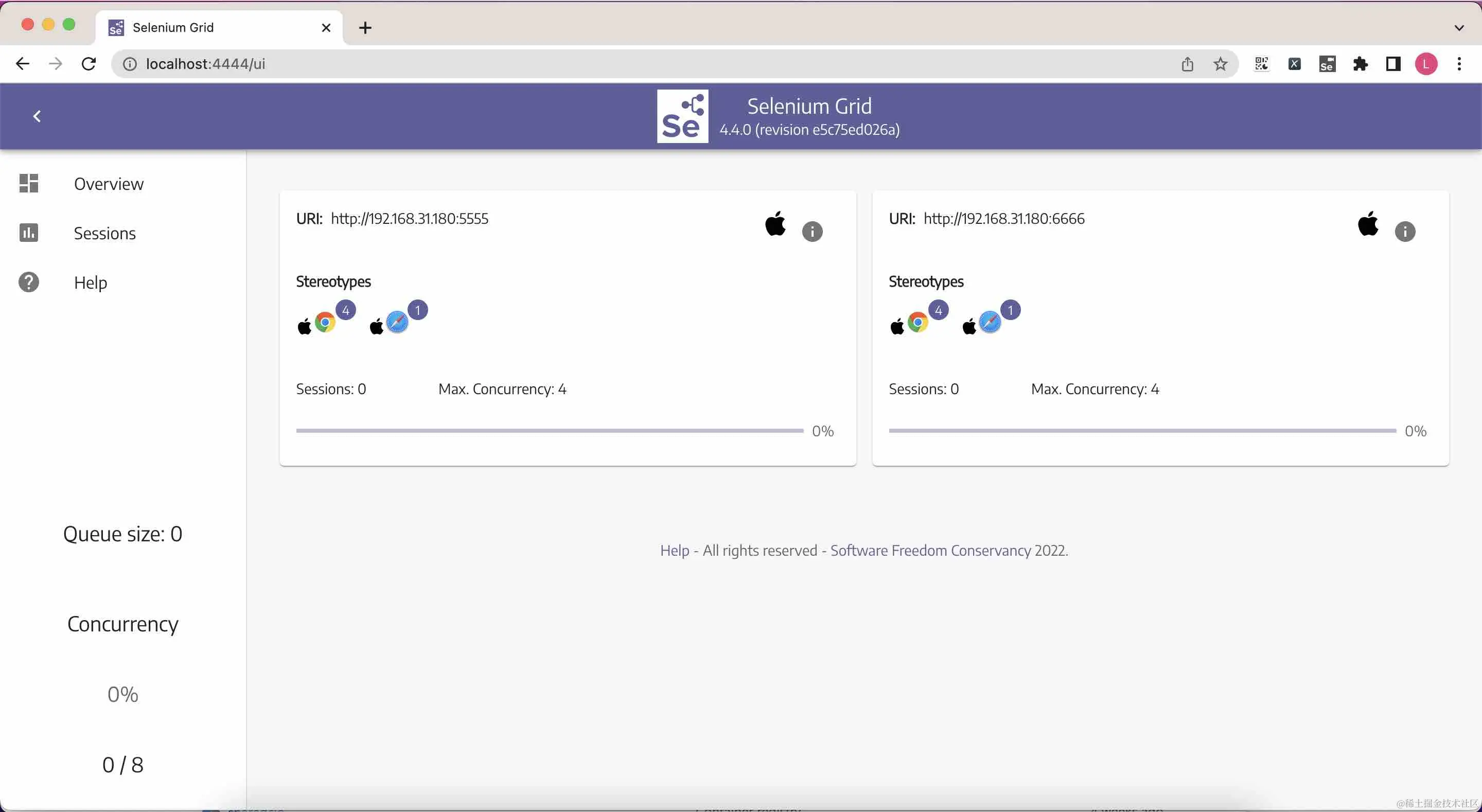Click Max. Concurrency: 4 on node 5555
Image resolution: width=1482 pixels, height=812 pixels.
502,389
